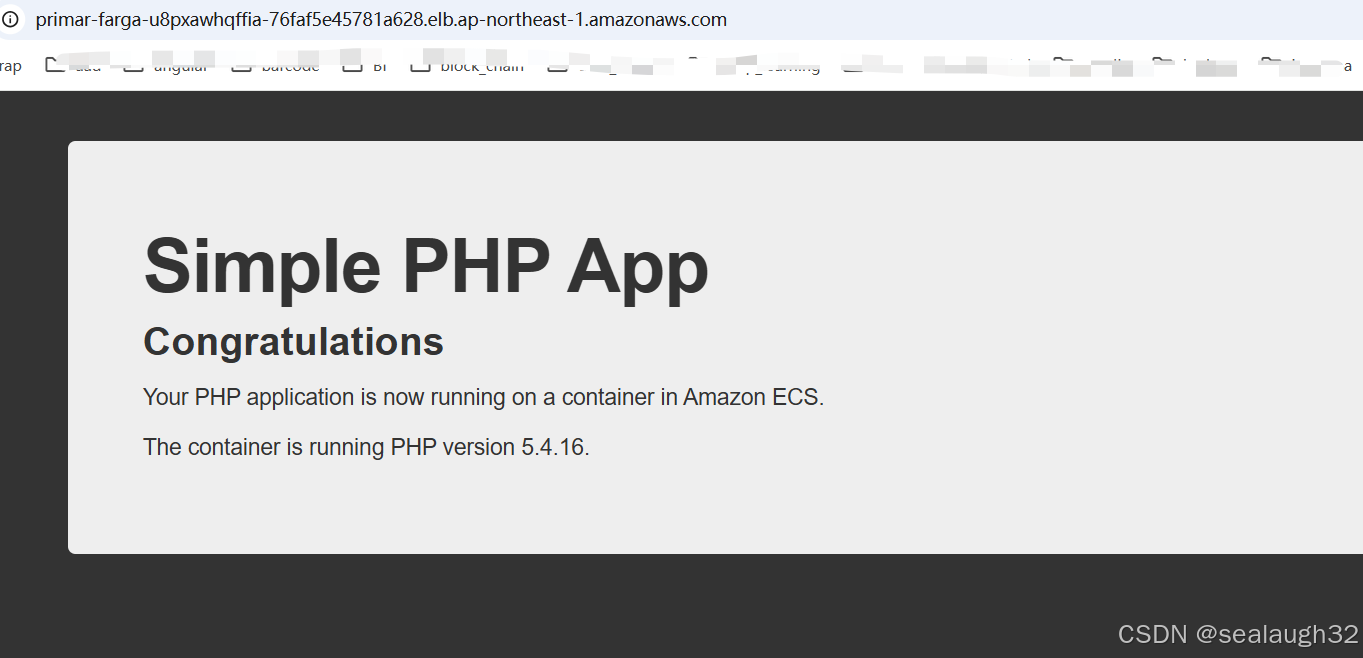The height and width of the screenshot is (658, 1363).
Task: Open the angular bookmark folder
Action: tap(166, 66)
